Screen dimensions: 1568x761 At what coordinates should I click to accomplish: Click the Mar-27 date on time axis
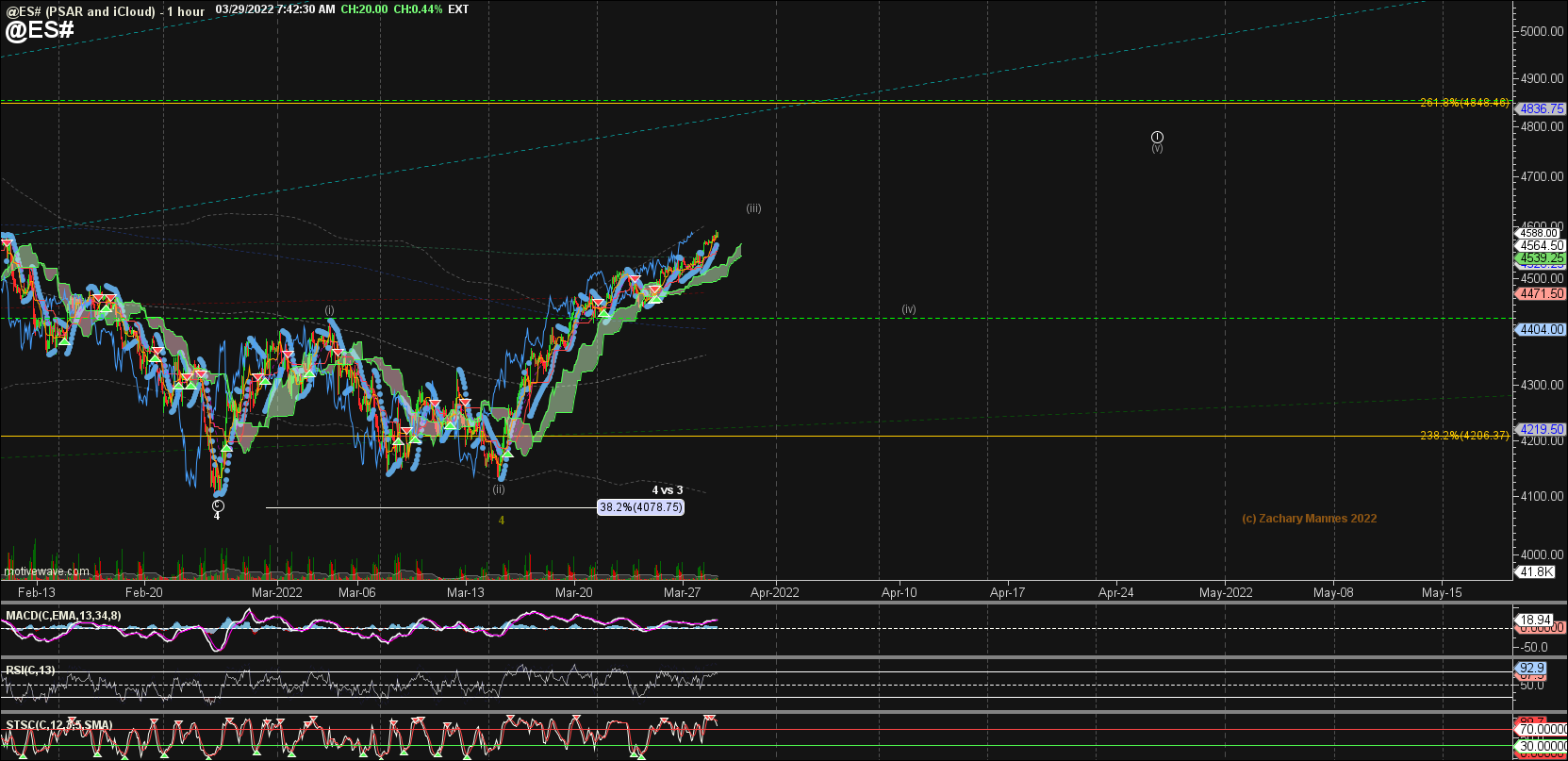[x=683, y=592]
